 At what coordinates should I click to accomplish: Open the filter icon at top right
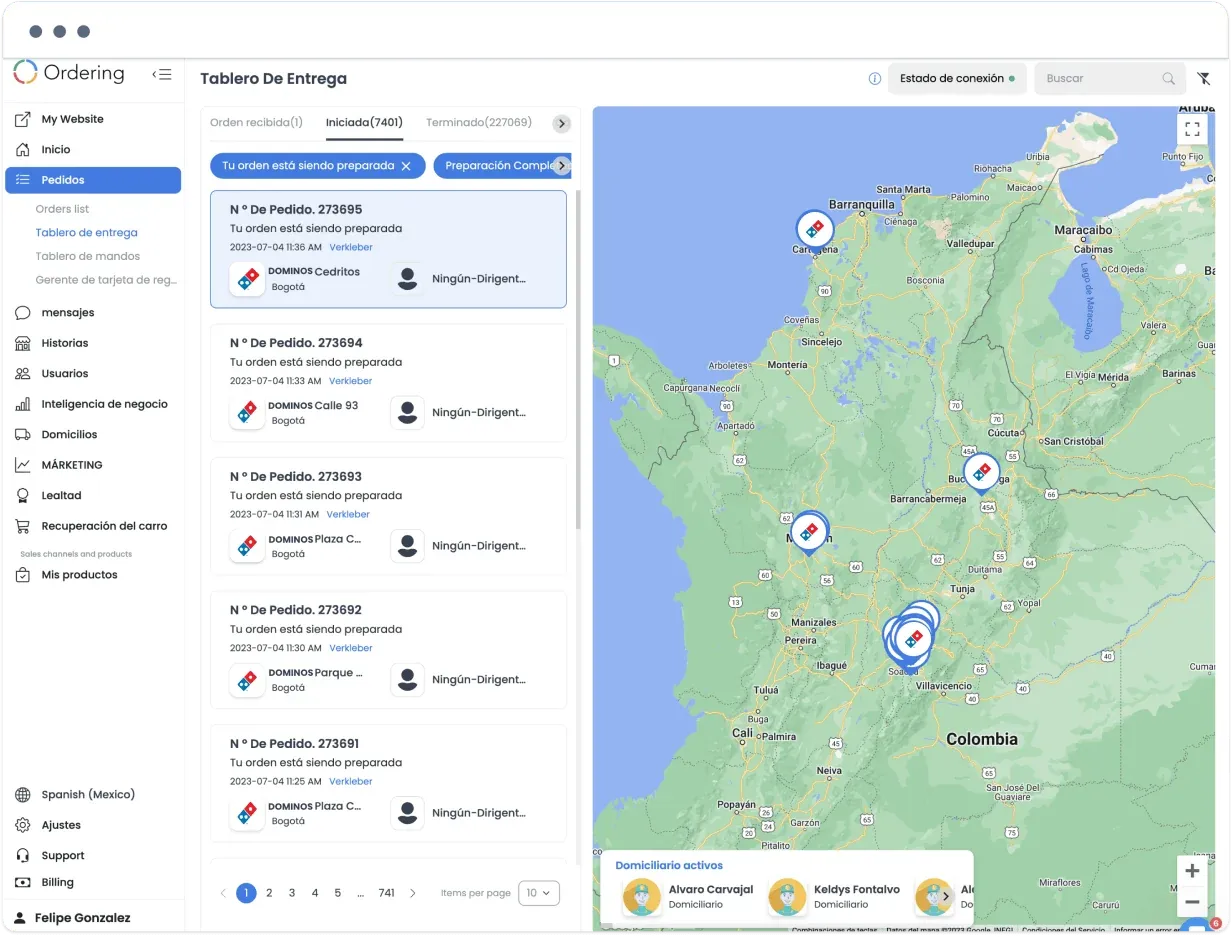1204,78
